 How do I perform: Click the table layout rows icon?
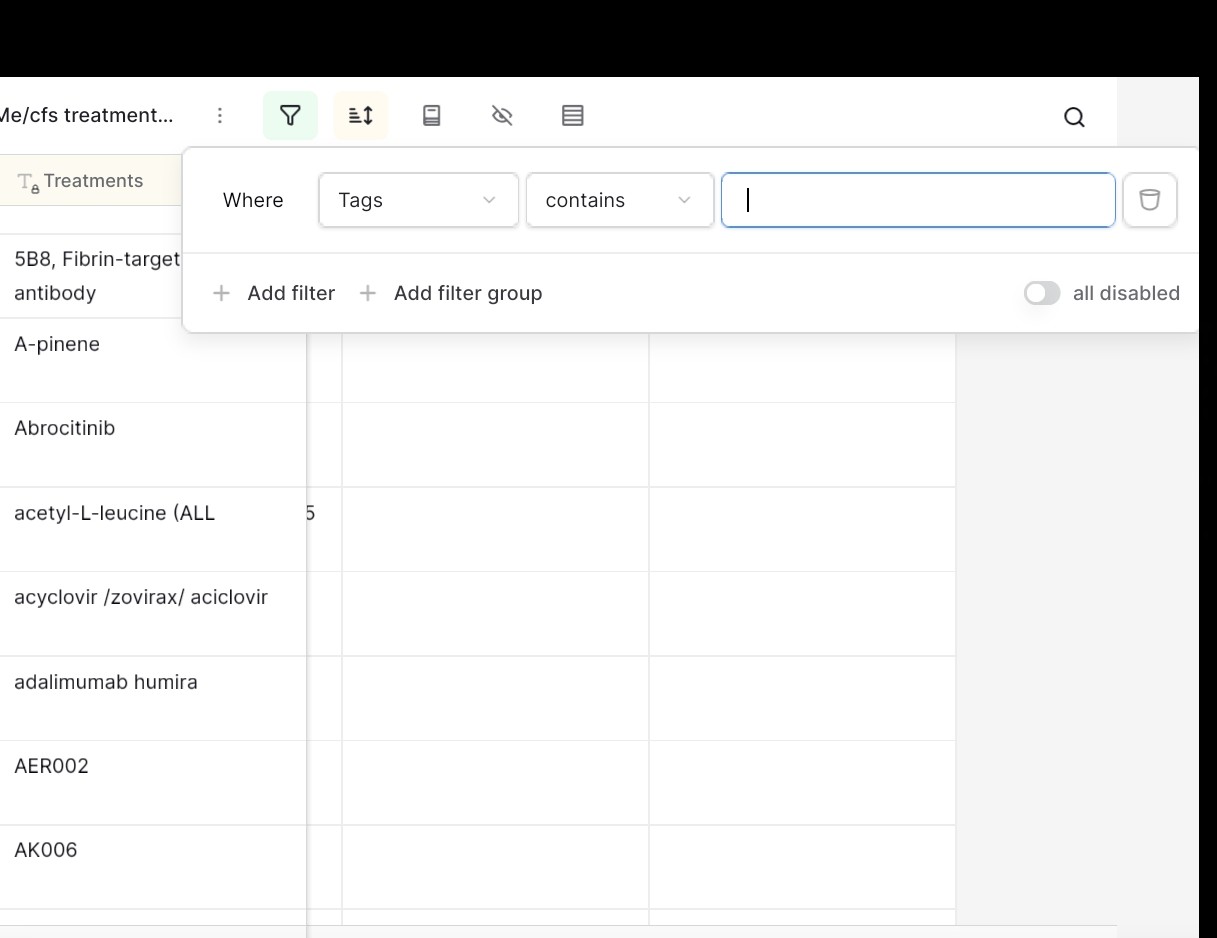(x=572, y=116)
